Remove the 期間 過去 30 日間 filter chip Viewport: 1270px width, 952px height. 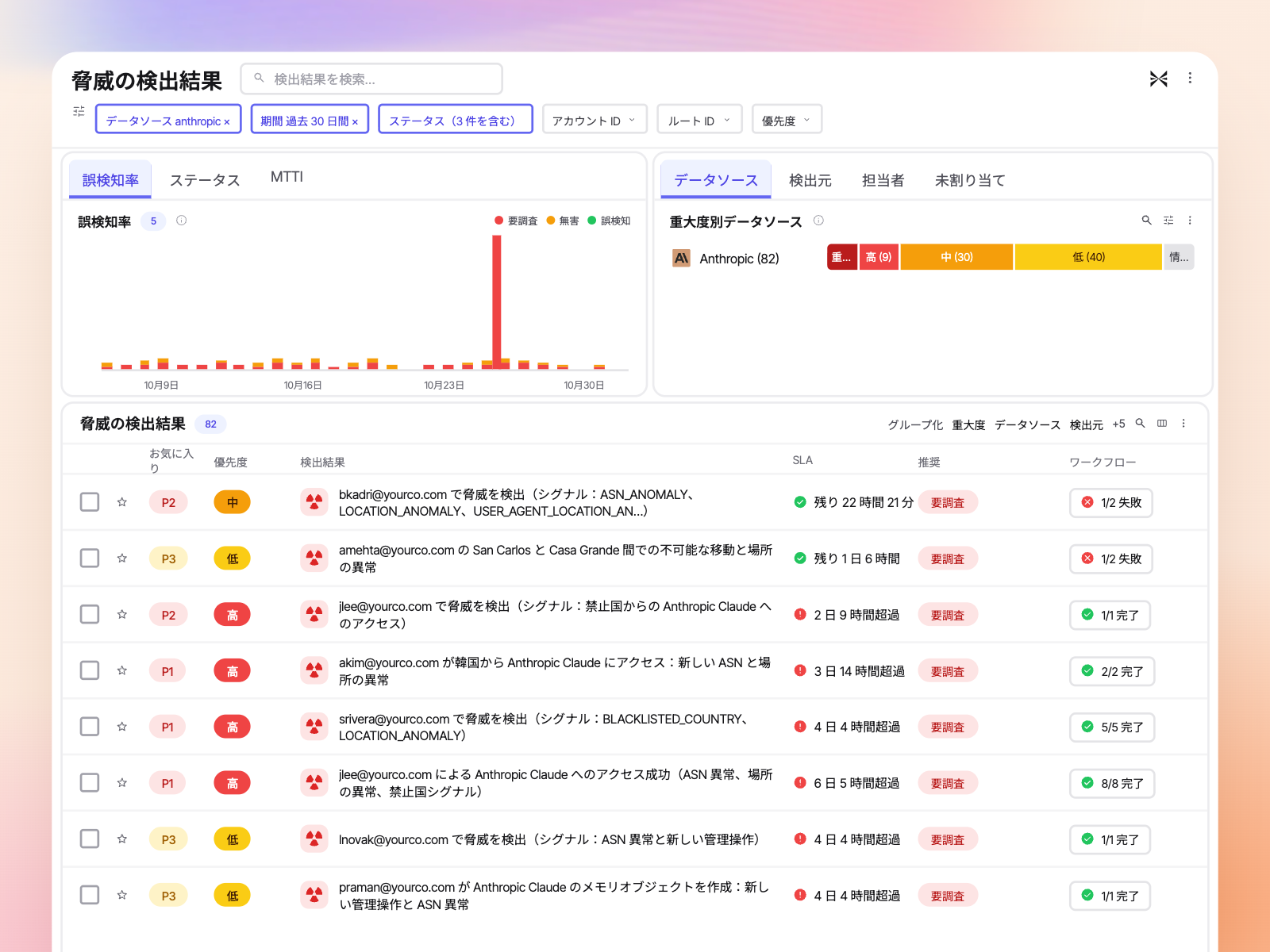click(x=355, y=121)
